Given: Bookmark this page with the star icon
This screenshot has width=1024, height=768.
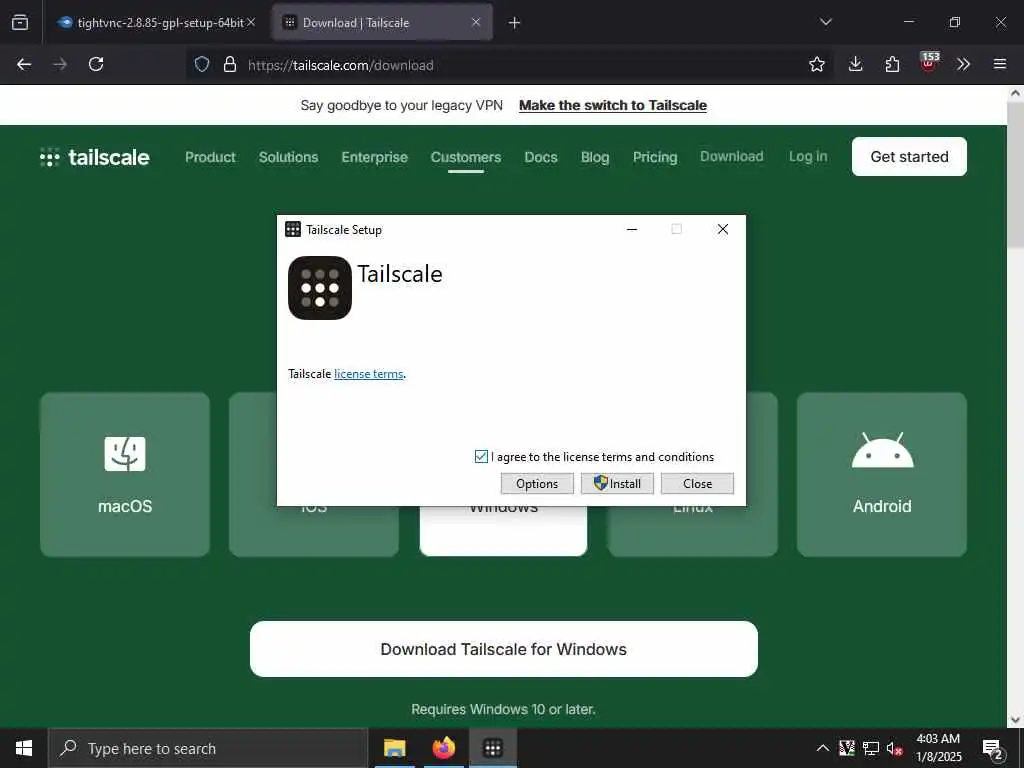Looking at the screenshot, I should (816, 64).
